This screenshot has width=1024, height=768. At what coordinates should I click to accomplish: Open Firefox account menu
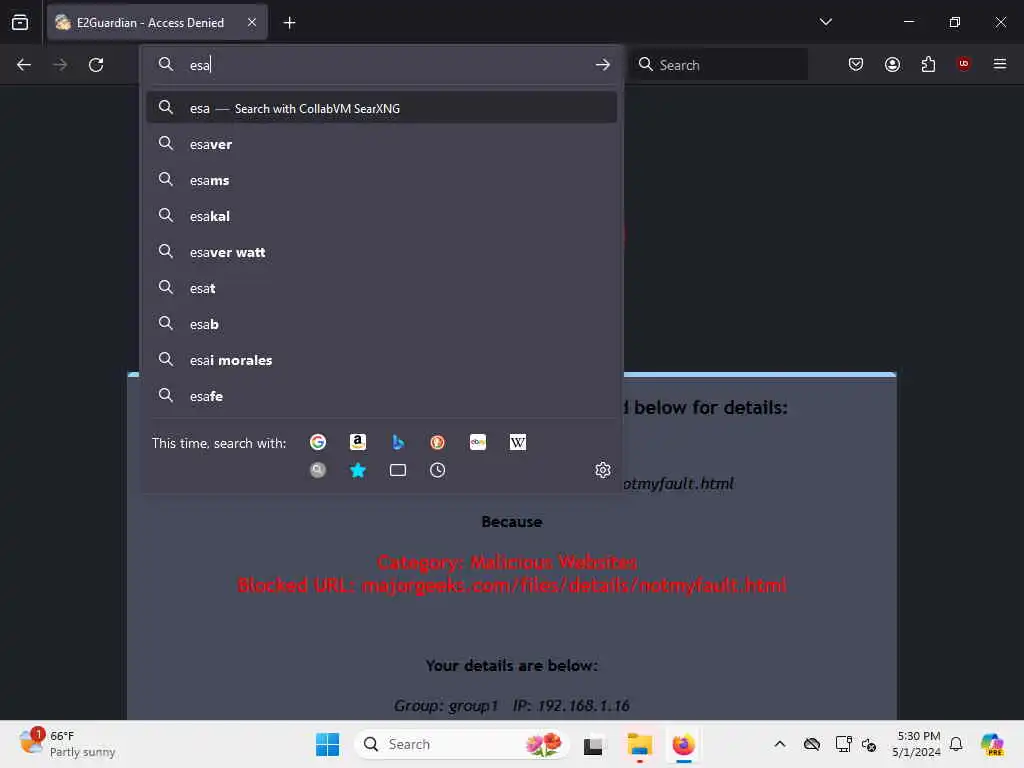(893, 64)
